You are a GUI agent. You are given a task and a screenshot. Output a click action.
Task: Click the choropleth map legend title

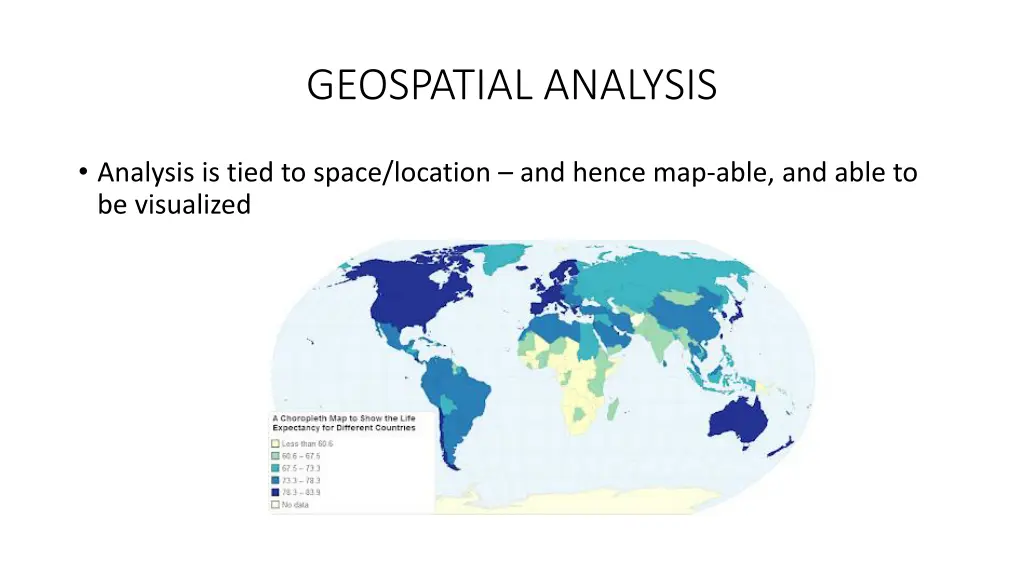click(344, 423)
